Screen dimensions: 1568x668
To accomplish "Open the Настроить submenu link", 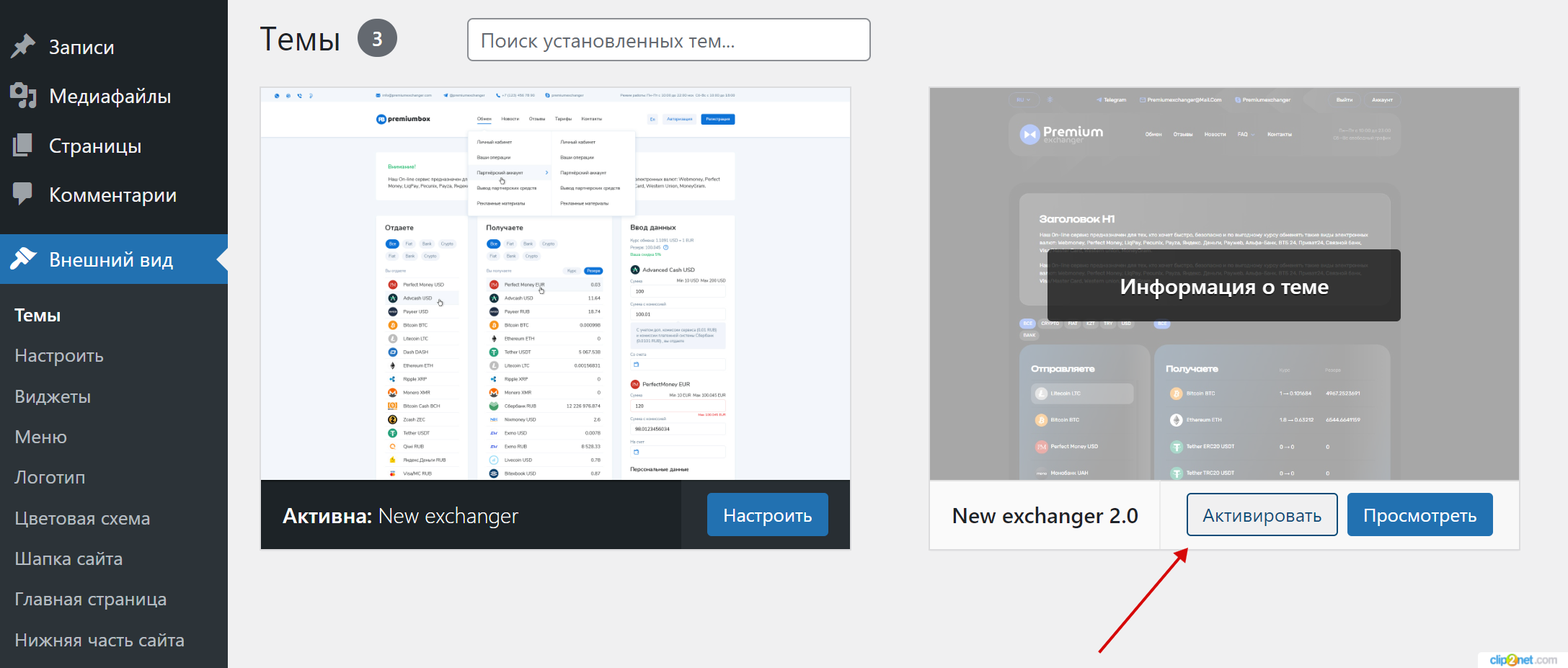I will (59, 356).
